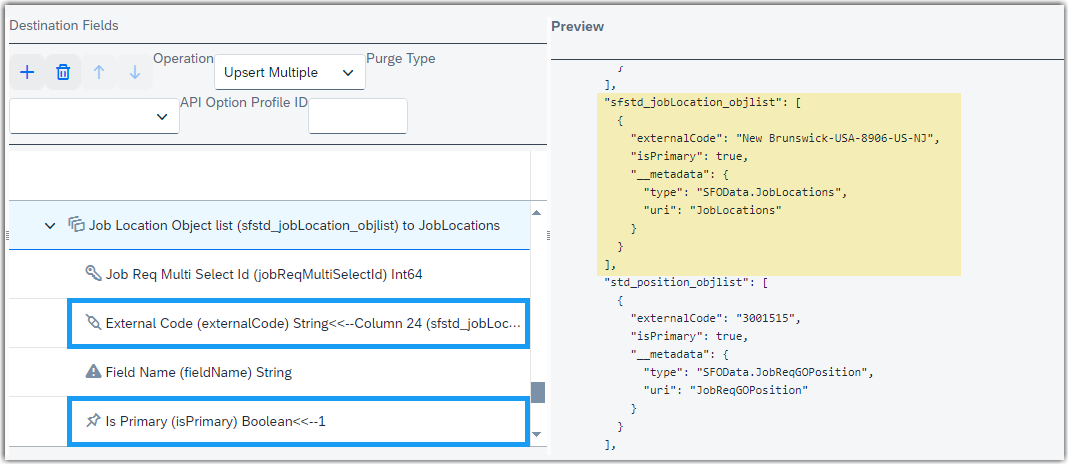Click the key icon beside Job Req Multi Select Id
The height and width of the screenshot is (465, 1069).
(93, 274)
